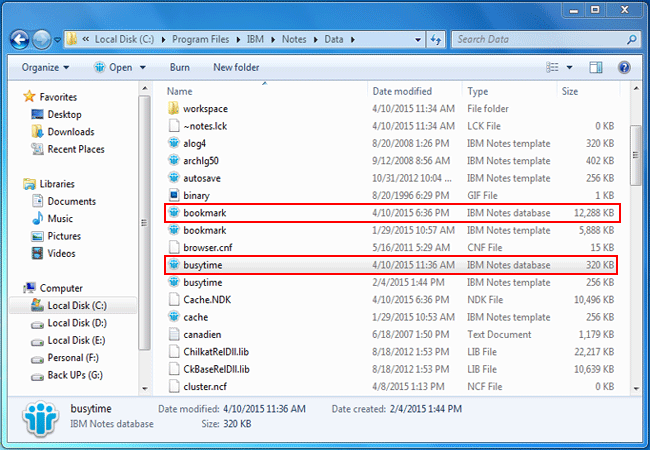Click the canadien text document icon
Image resolution: width=650 pixels, height=450 pixels.
tap(174, 334)
